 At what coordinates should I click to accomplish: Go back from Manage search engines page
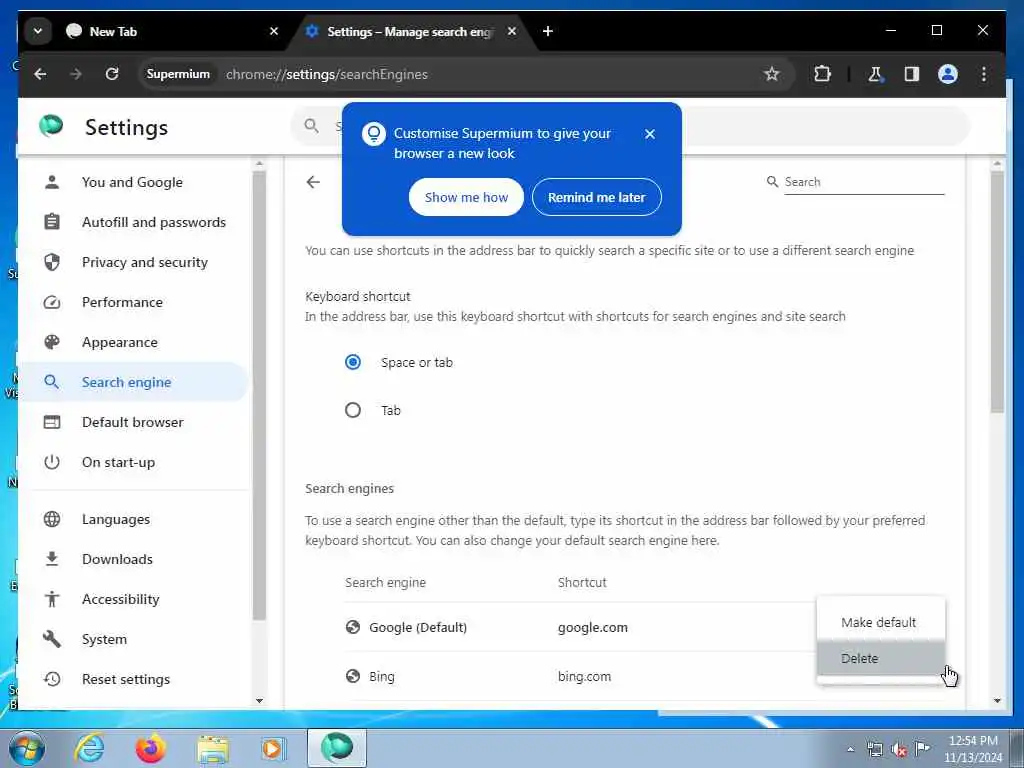(x=313, y=182)
